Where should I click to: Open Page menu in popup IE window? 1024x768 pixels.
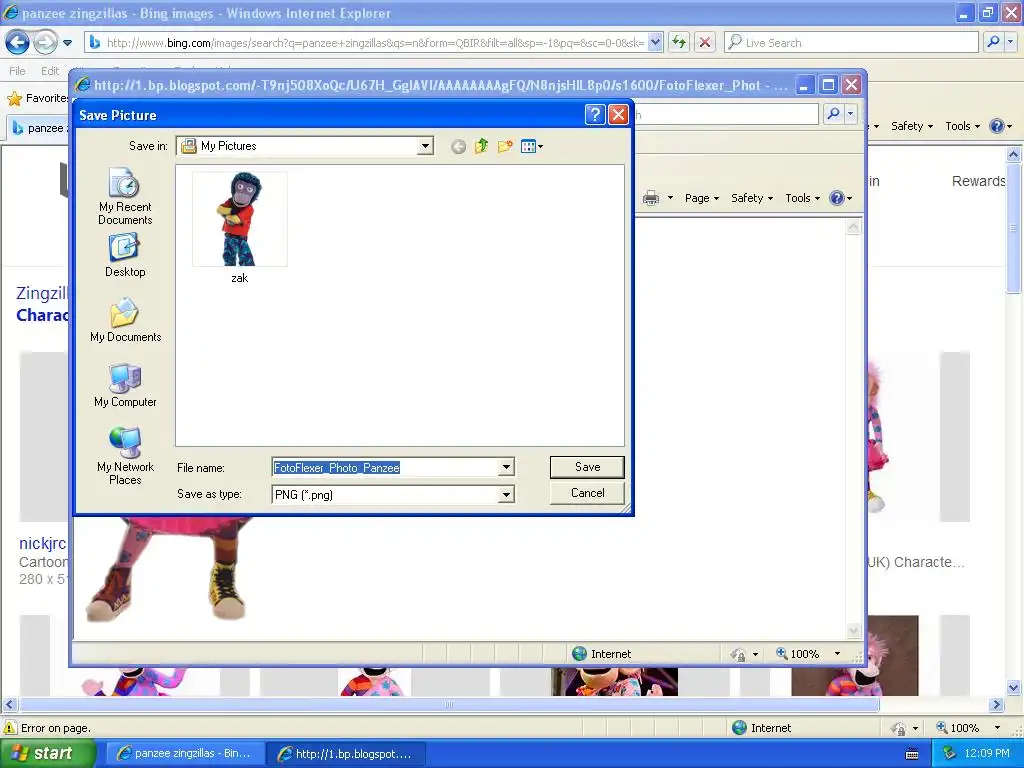pos(701,198)
